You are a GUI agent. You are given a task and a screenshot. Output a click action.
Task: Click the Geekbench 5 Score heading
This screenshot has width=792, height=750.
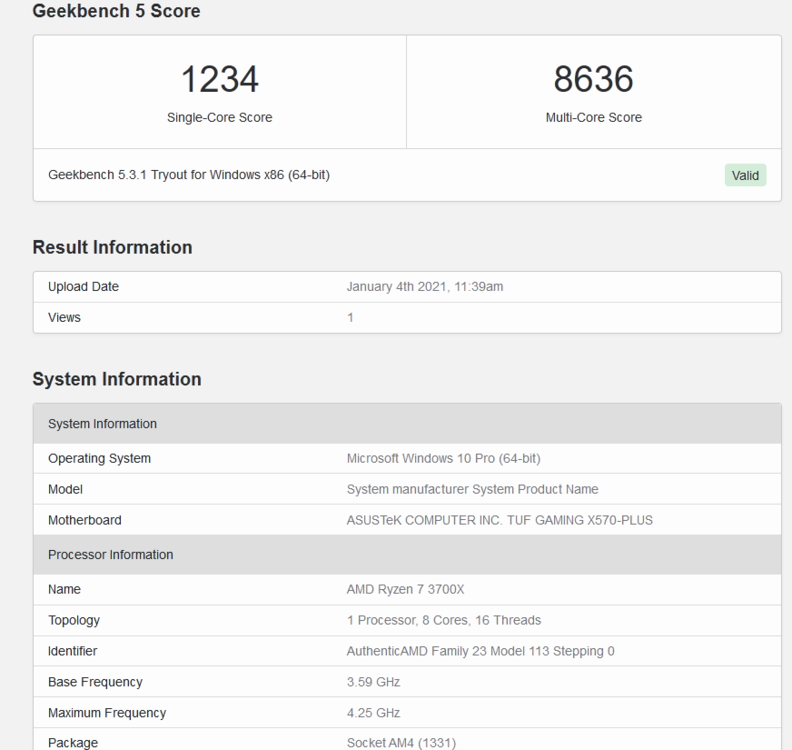click(x=116, y=12)
